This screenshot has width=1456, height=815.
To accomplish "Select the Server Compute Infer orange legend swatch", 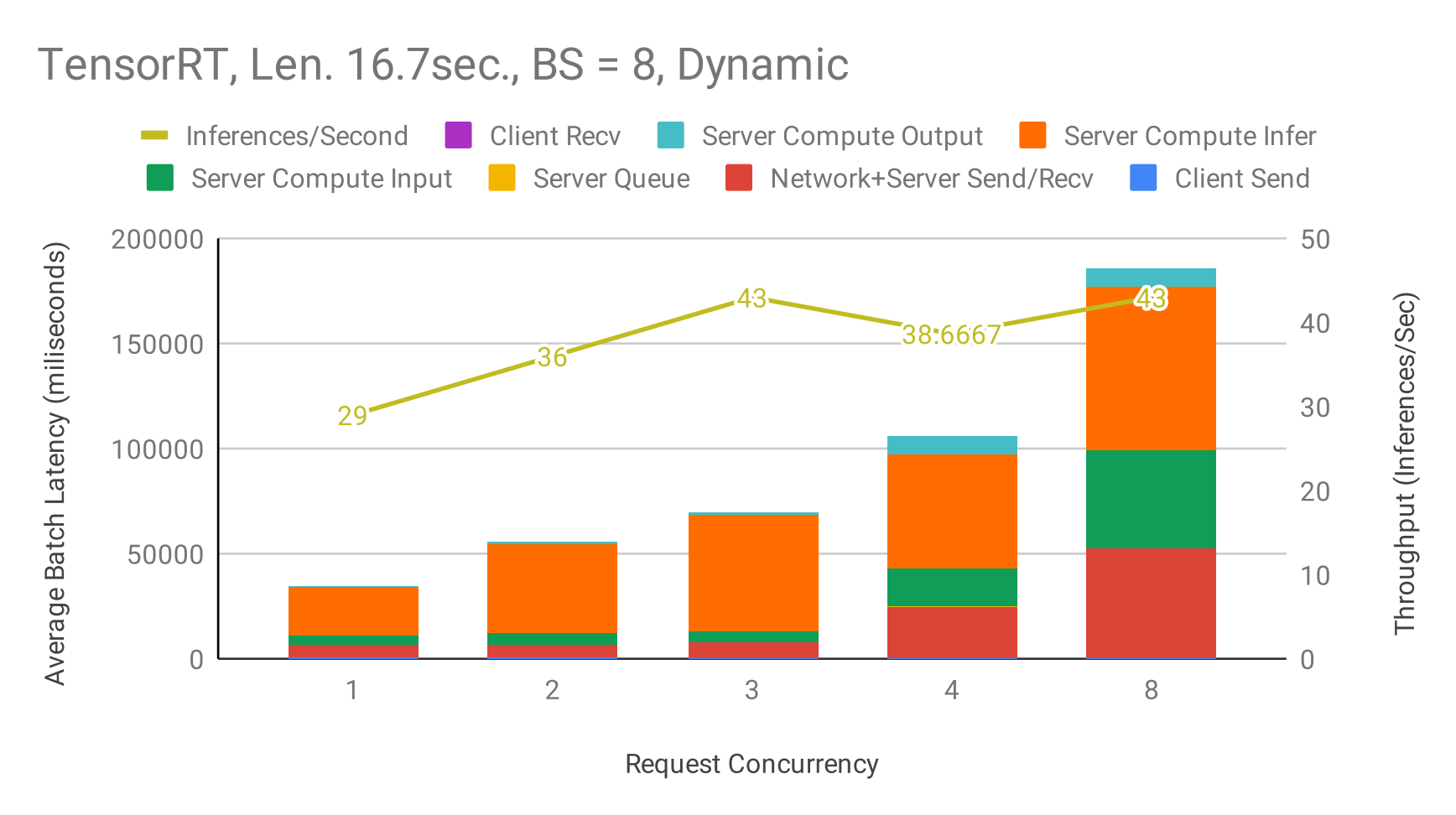I will point(1032,136).
